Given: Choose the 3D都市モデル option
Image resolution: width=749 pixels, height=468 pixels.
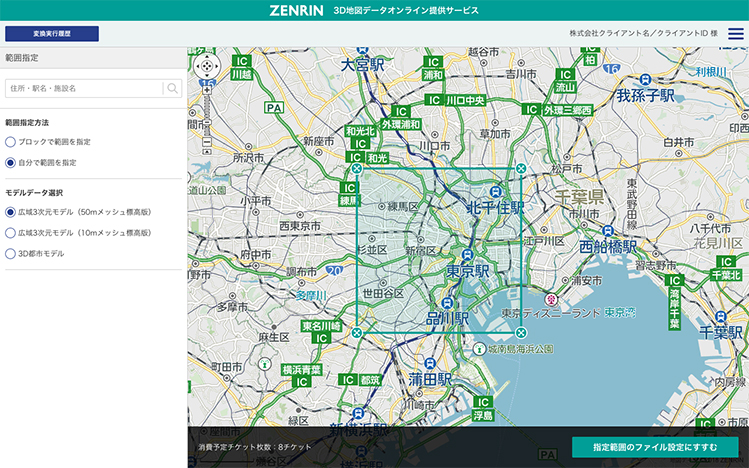Looking at the screenshot, I should coord(11,254).
